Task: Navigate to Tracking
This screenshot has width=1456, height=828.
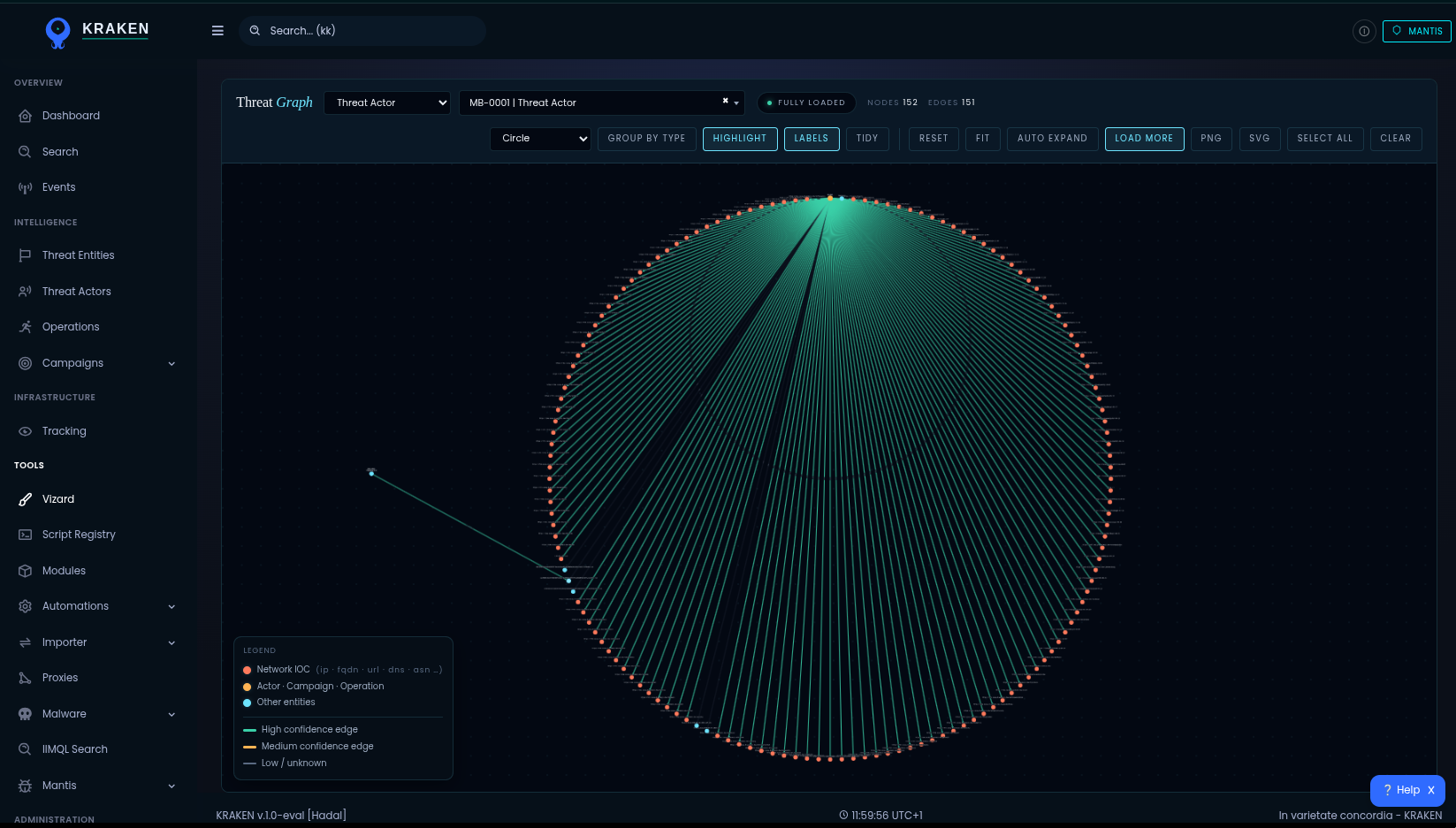Action: click(x=65, y=431)
